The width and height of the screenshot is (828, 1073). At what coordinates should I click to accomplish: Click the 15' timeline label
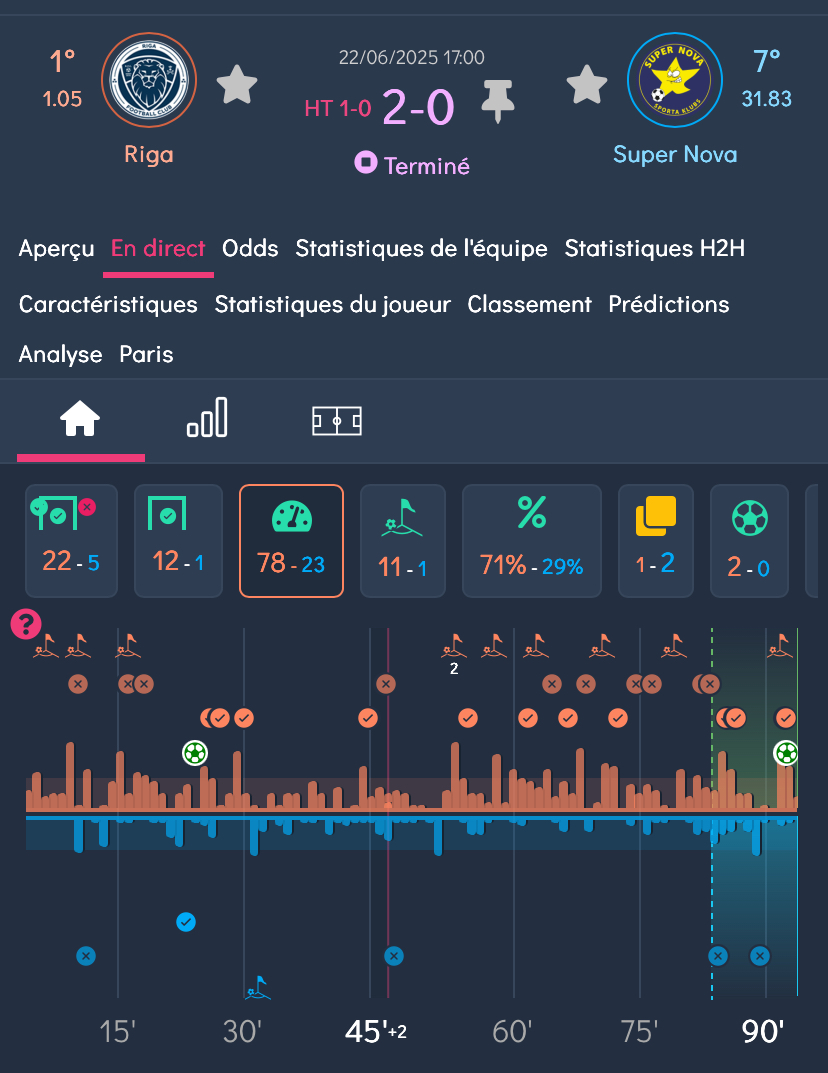(117, 1031)
